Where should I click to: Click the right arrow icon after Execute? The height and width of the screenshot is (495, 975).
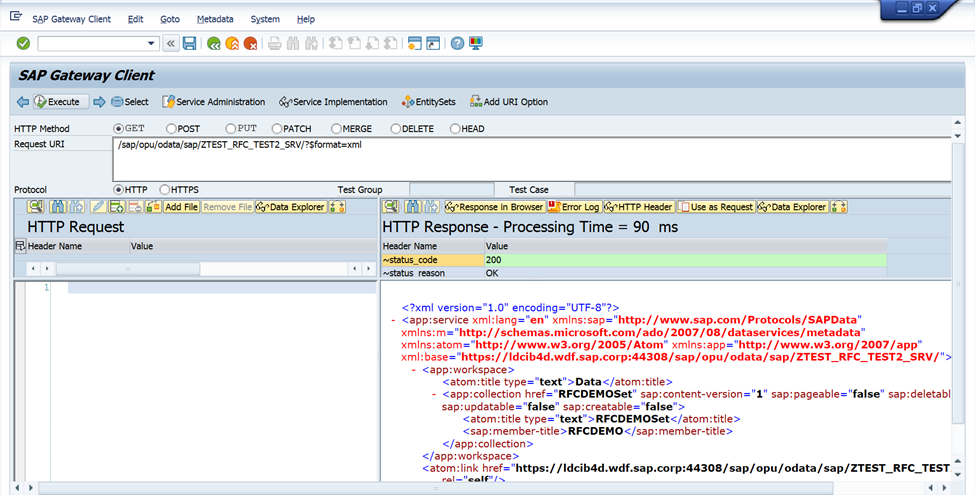(x=99, y=102)
